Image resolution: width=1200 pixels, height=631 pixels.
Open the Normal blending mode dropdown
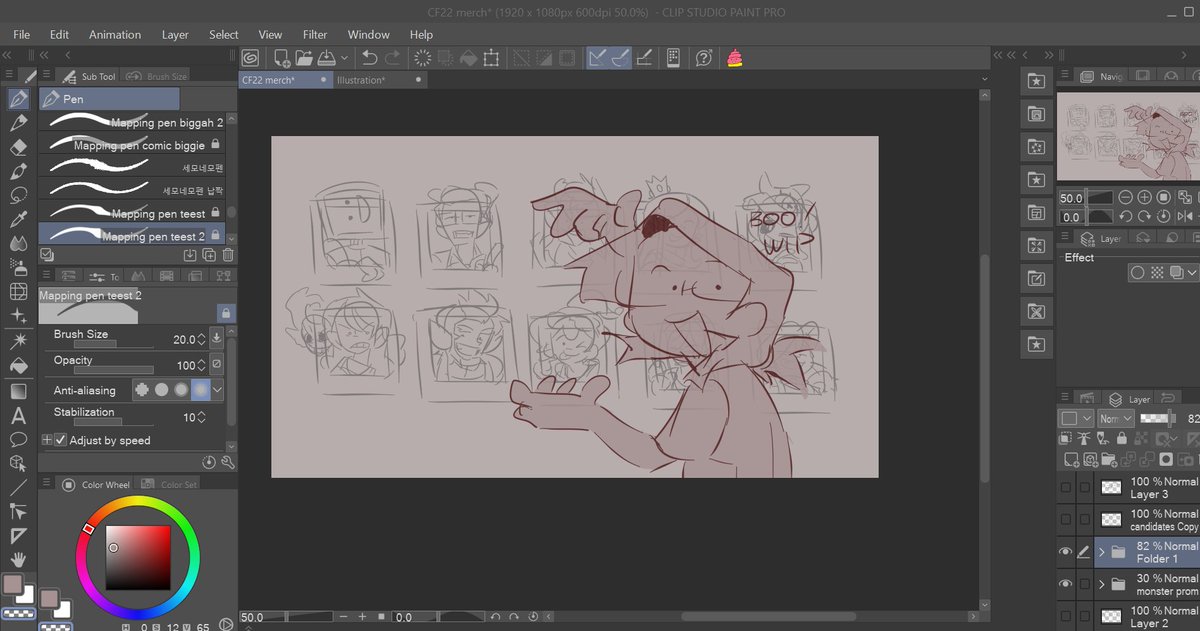tap(1116, 418)
